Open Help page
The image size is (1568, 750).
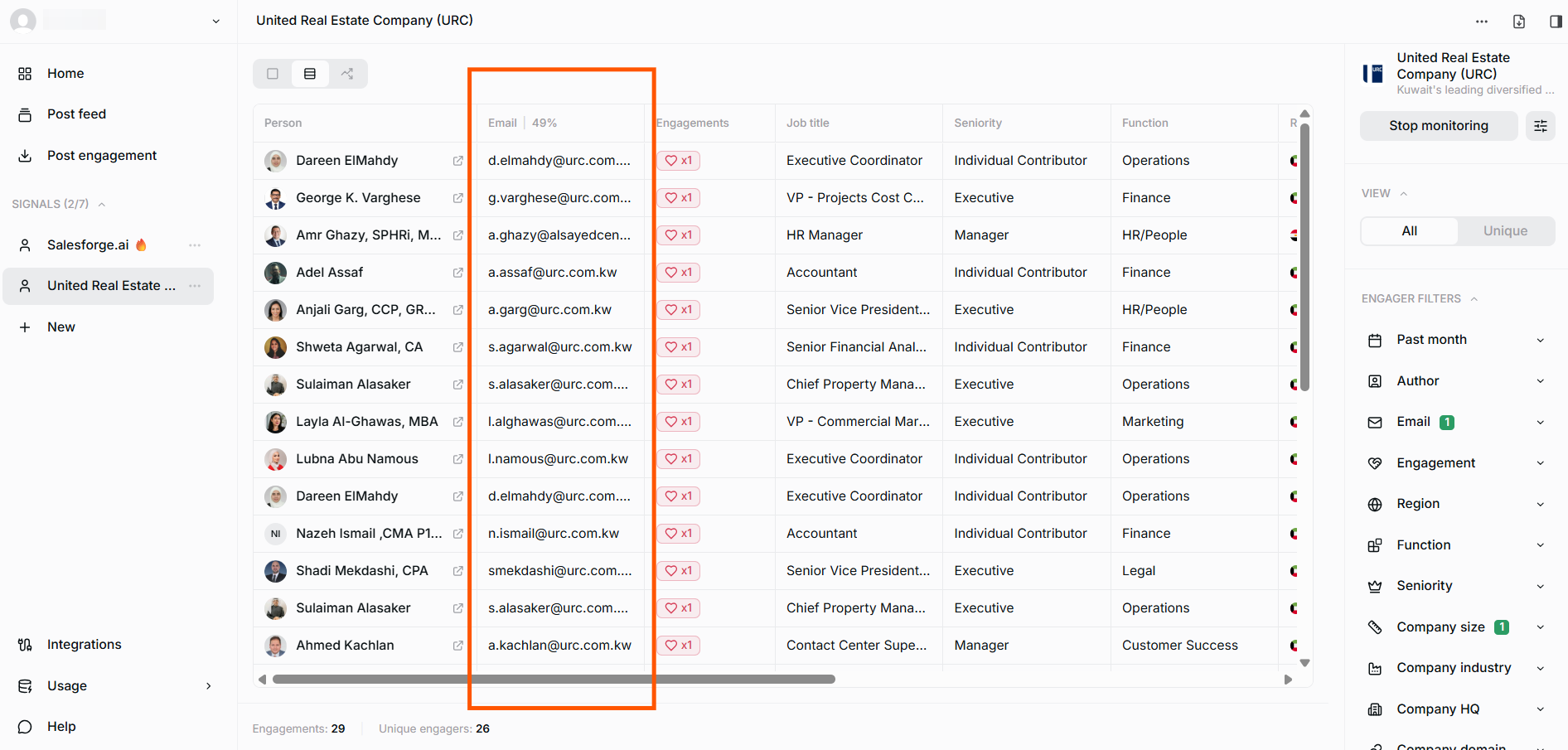61,726
